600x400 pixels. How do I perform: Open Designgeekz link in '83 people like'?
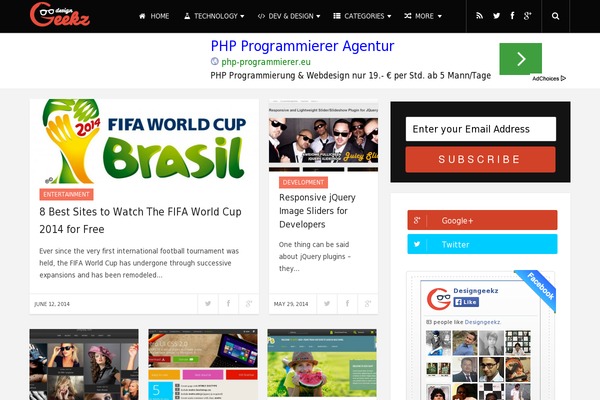pos(482,322)
